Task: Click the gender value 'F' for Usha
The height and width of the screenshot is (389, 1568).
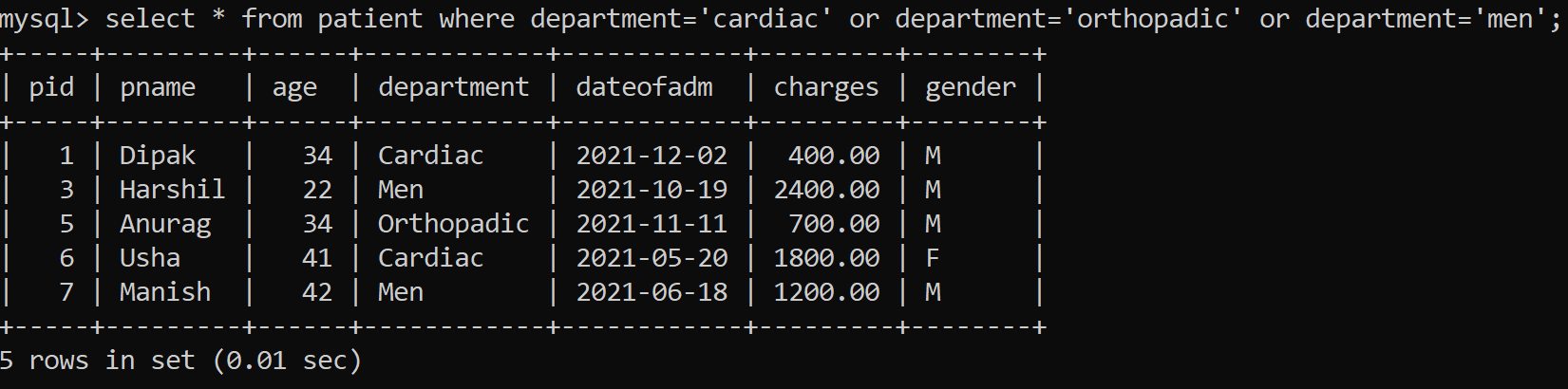Action: click(933, 258)
